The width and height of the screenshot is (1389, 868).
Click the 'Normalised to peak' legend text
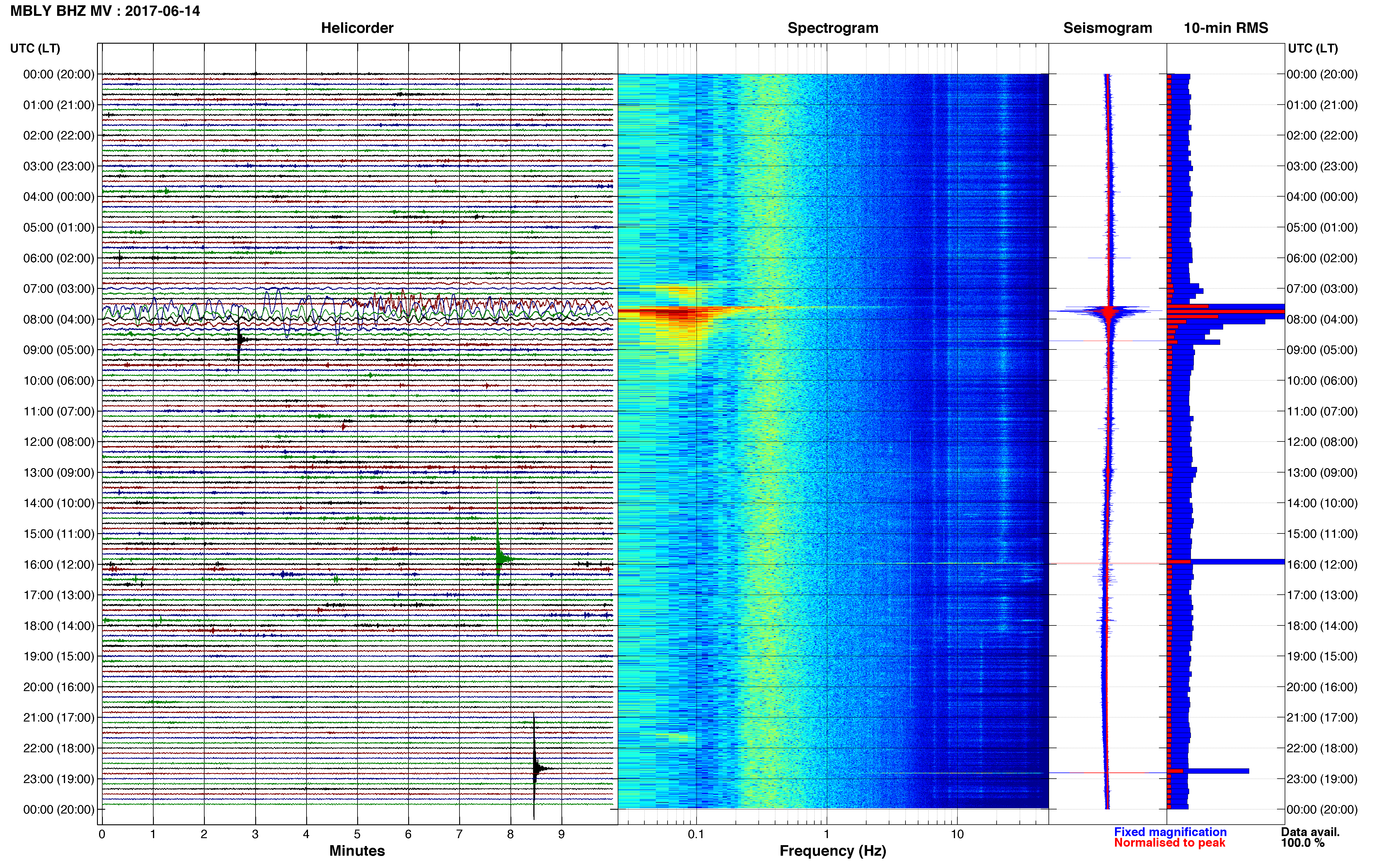click(x=1170, y=843)
